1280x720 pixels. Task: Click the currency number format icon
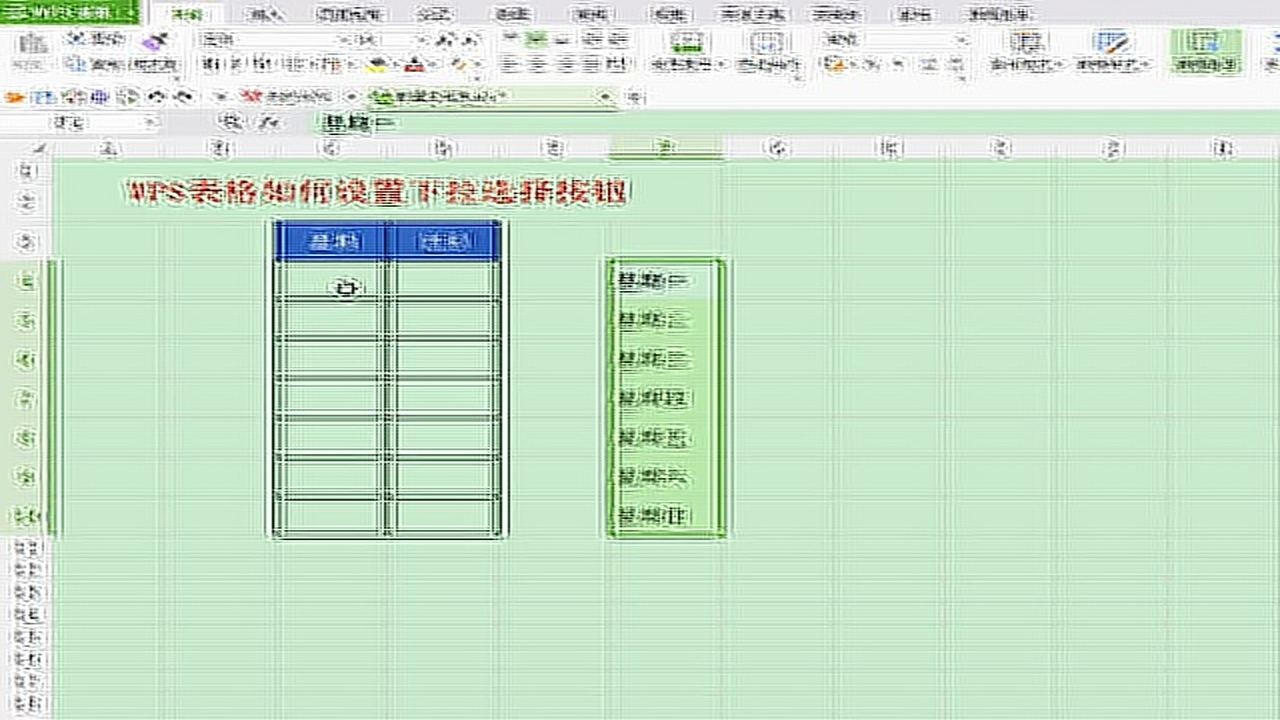[x=834, y=64]
